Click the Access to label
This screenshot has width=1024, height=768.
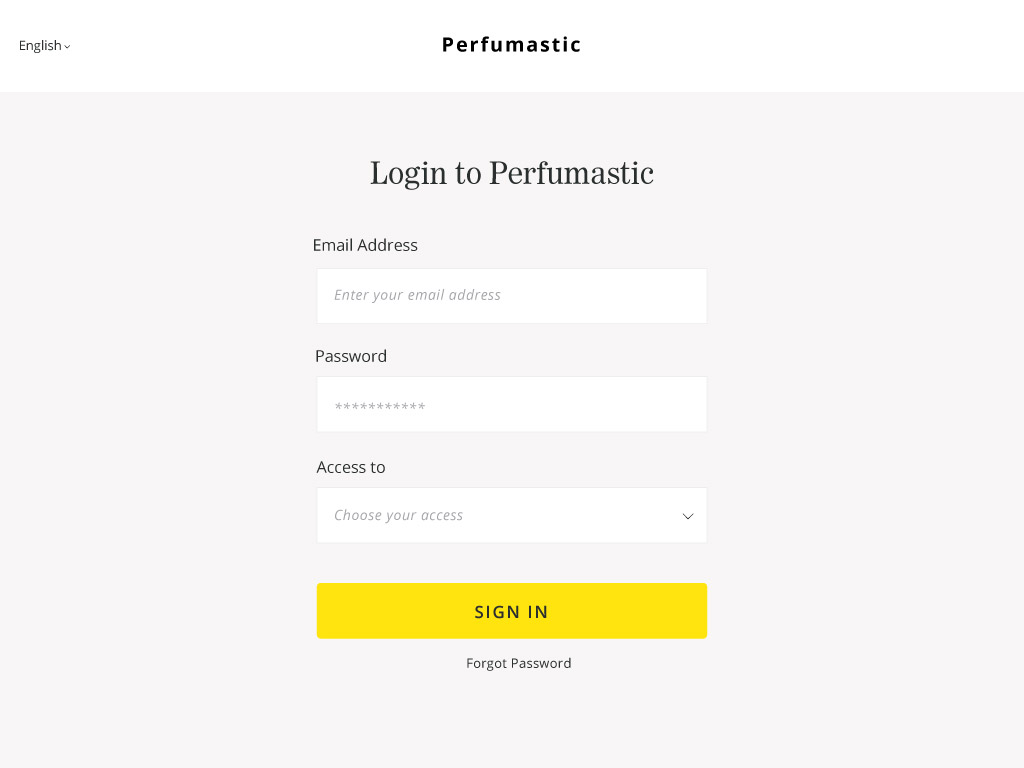[351, 467]
